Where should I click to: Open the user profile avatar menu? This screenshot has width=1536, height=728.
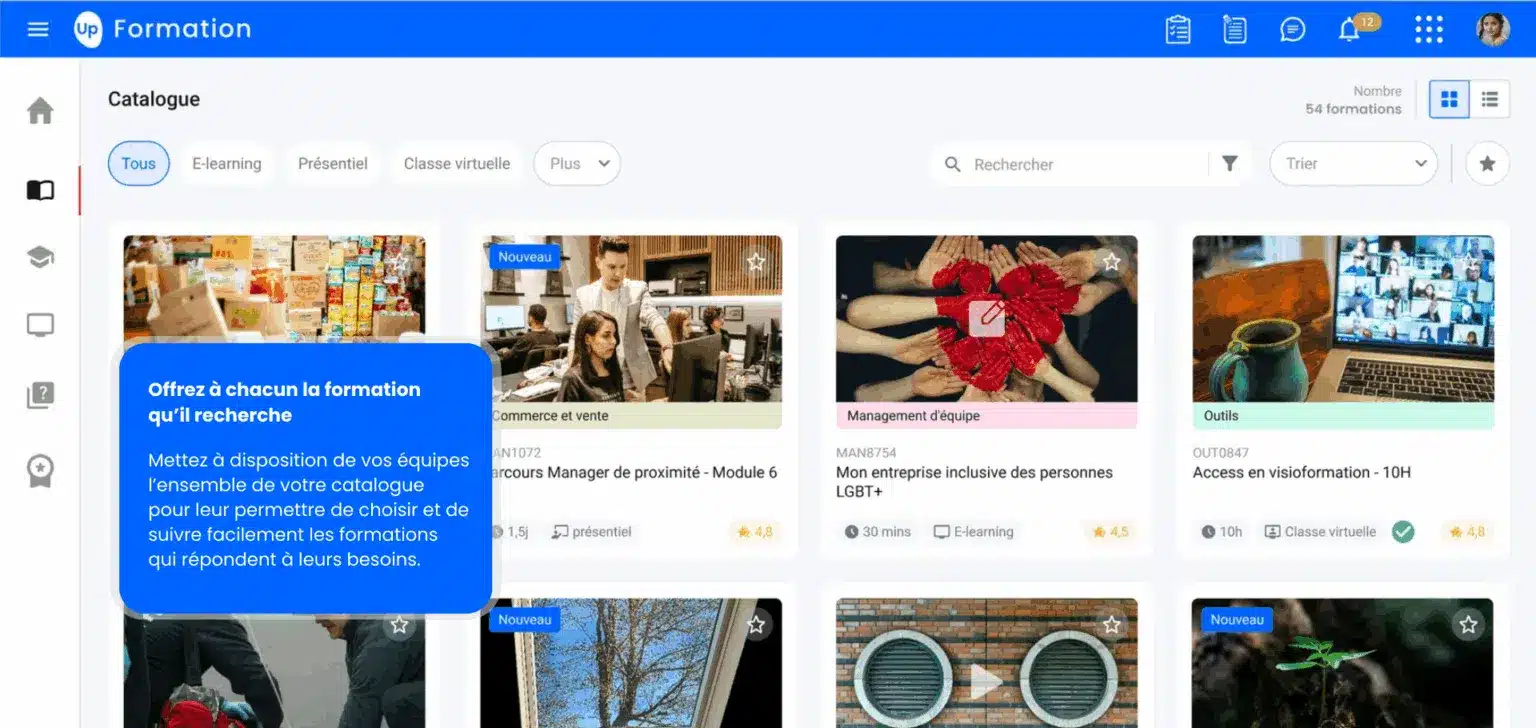(1492, 30)
